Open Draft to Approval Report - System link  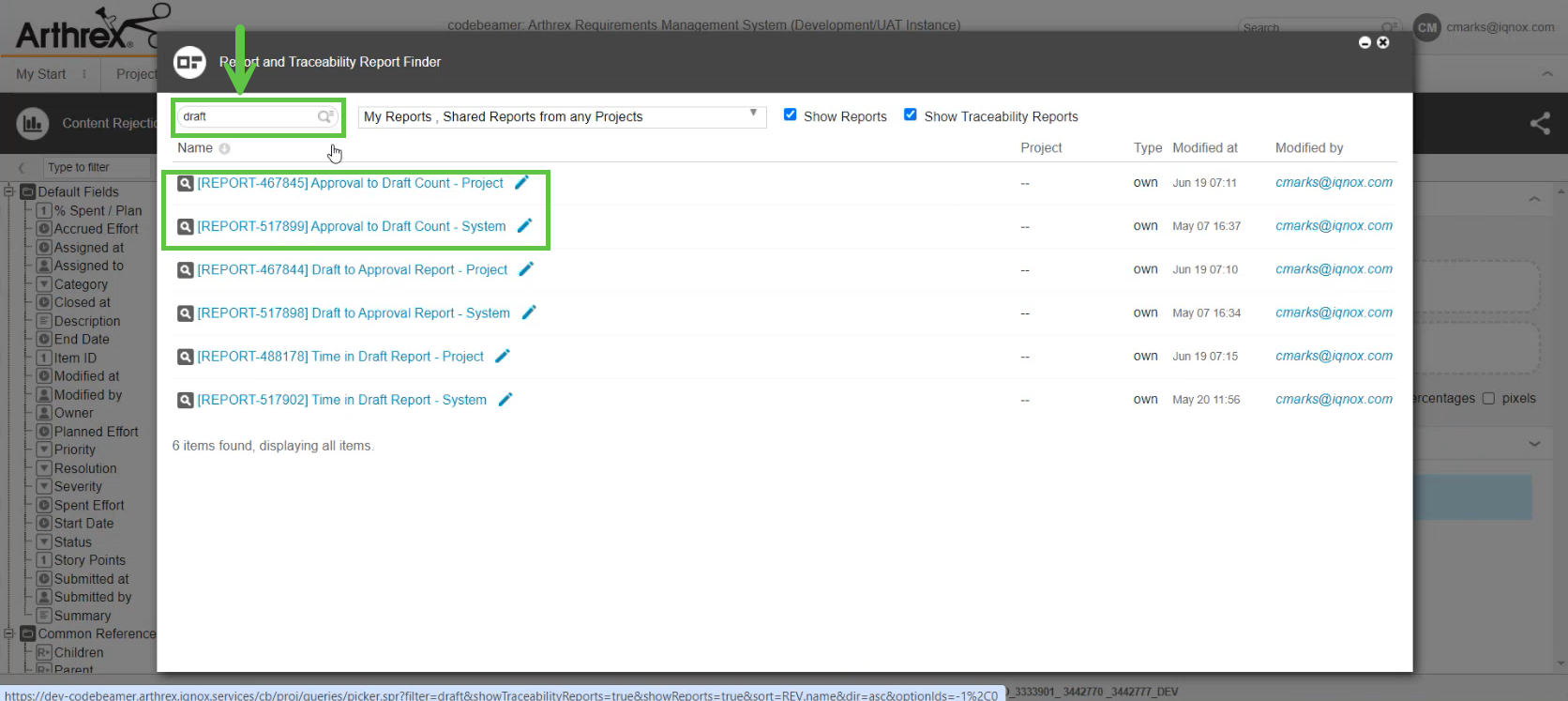353,313
